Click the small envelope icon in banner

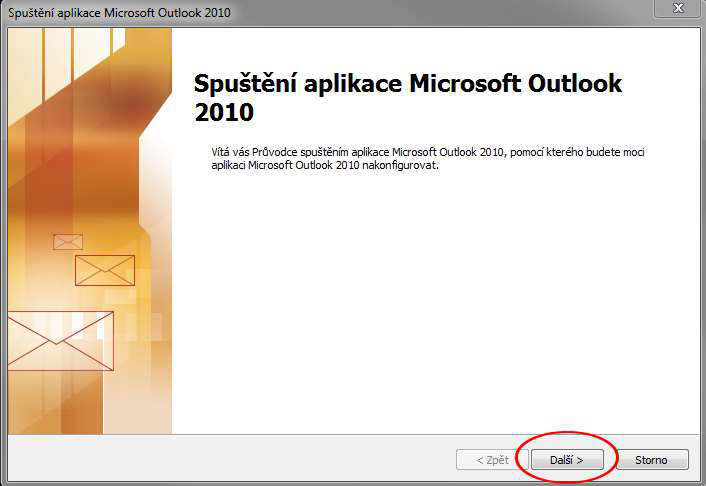point(68,241)
